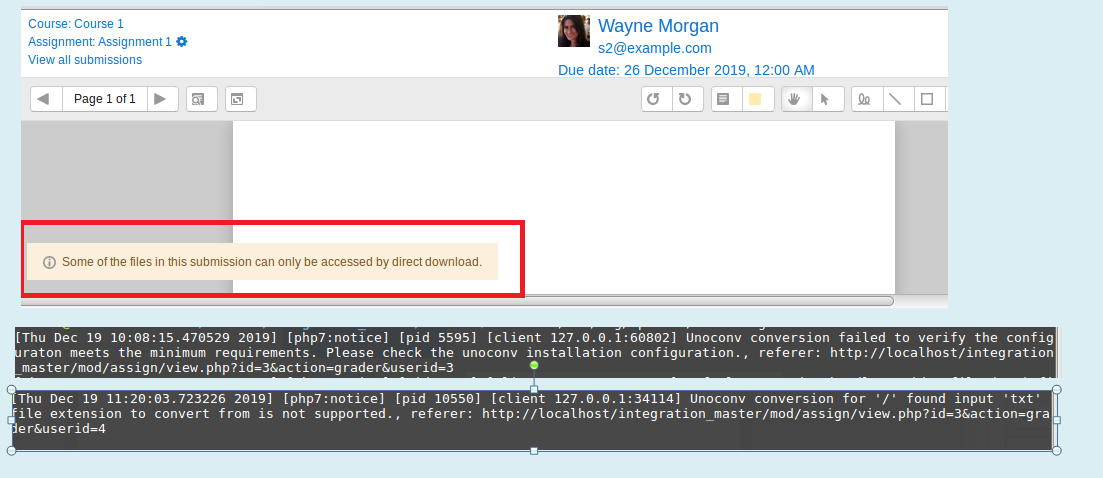1103x478 pixels.
Task: Choose the select arrow tool
Action: click(829, 99)
